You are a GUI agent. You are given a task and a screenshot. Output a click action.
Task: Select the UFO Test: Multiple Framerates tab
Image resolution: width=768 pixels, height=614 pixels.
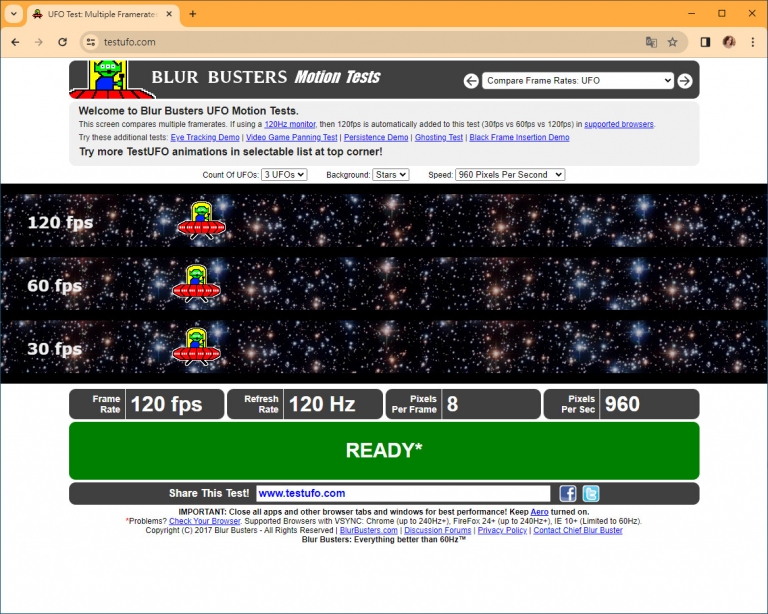(x=102, y=14)
